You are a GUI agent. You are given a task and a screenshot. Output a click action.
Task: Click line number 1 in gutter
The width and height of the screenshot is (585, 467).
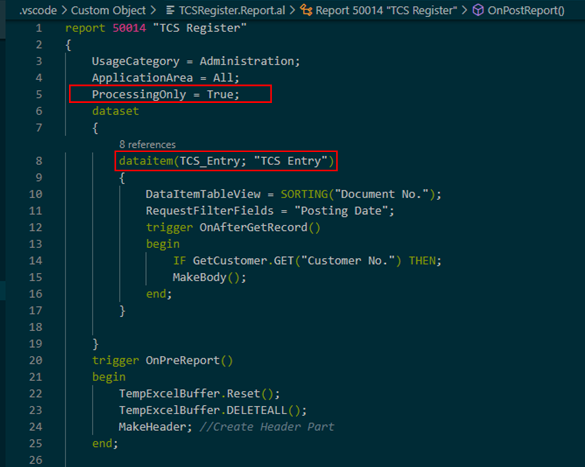[39, 28]
